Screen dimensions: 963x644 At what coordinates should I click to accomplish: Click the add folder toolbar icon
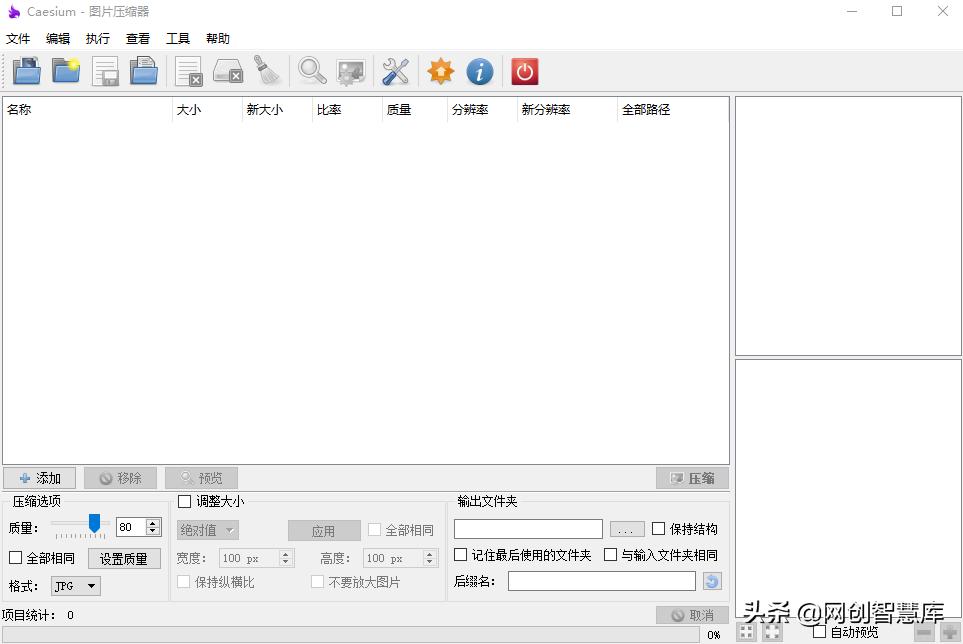coord(66,71)
